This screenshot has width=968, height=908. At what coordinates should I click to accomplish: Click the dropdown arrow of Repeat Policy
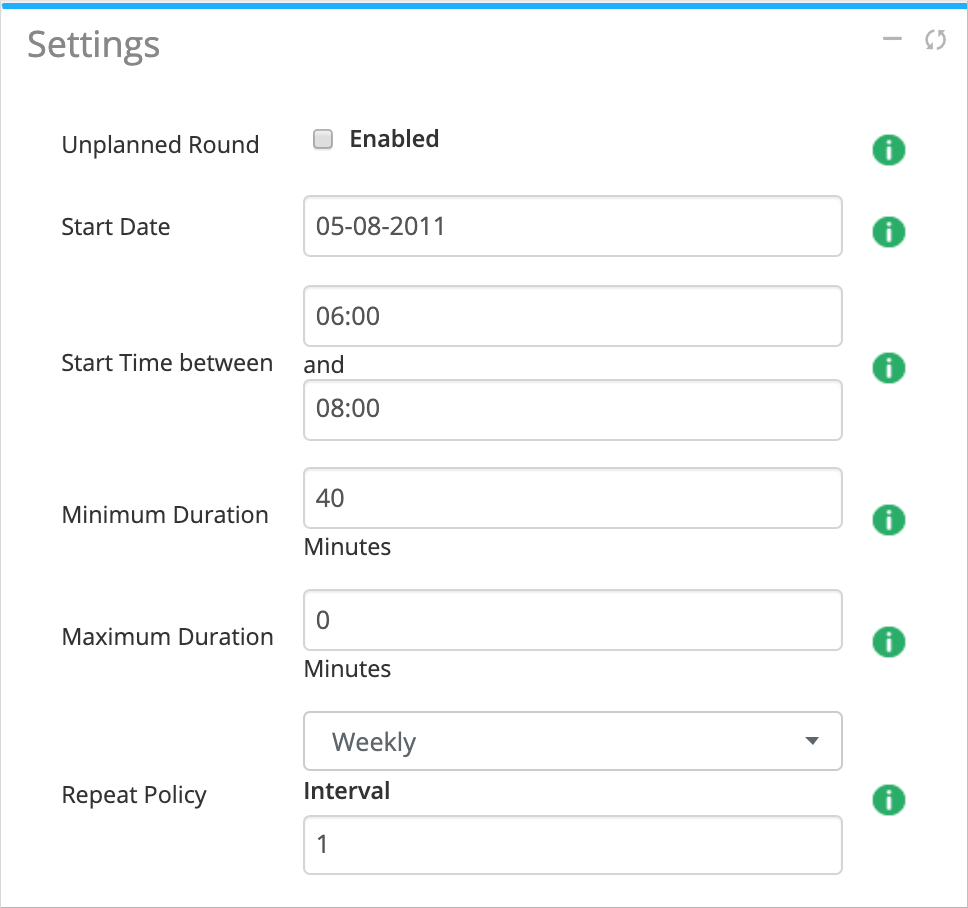[x=812, y=742]
